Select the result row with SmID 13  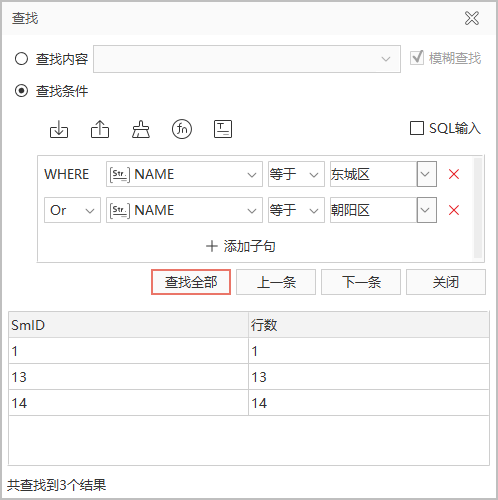(249, 377)
